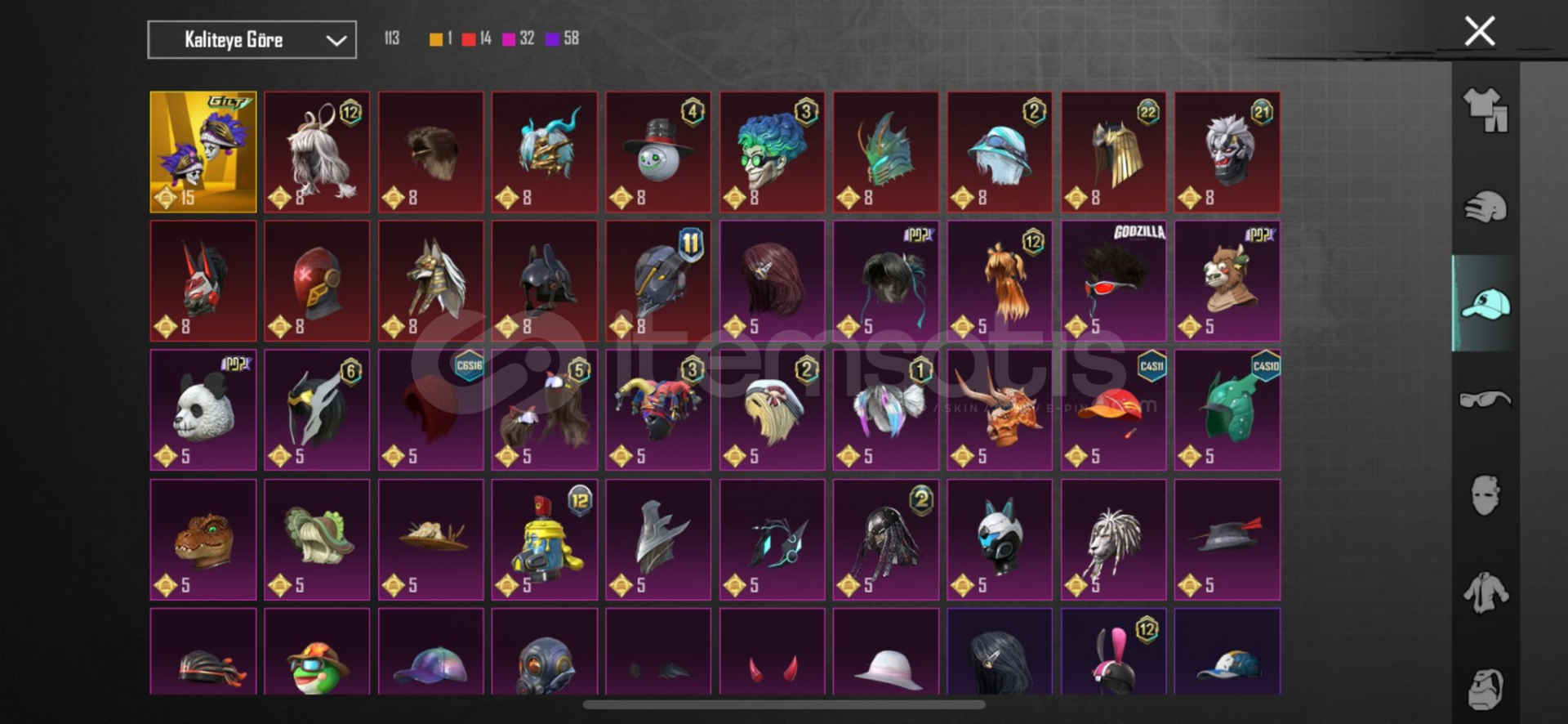1568x724 pixels.
Task: Select the helmet category icon in sidebar
Action: pyautogui.click(x=1485, y=207)
